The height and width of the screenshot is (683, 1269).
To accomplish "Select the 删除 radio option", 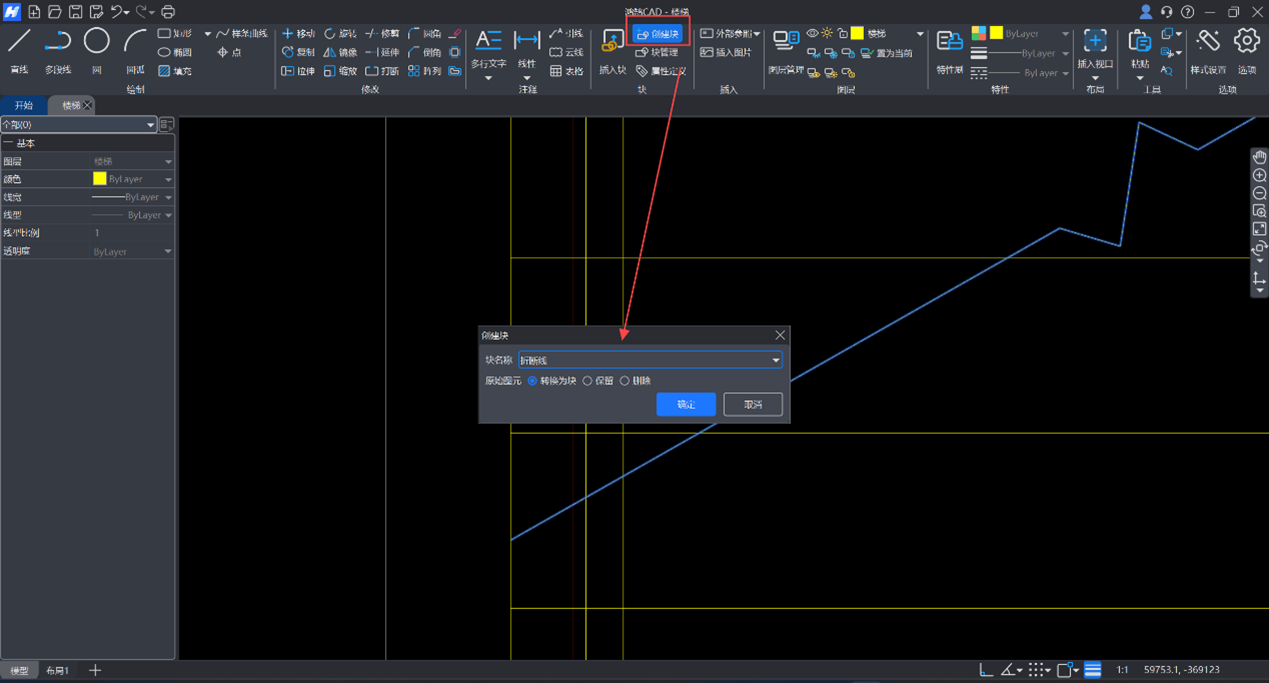I will (625, 381).
